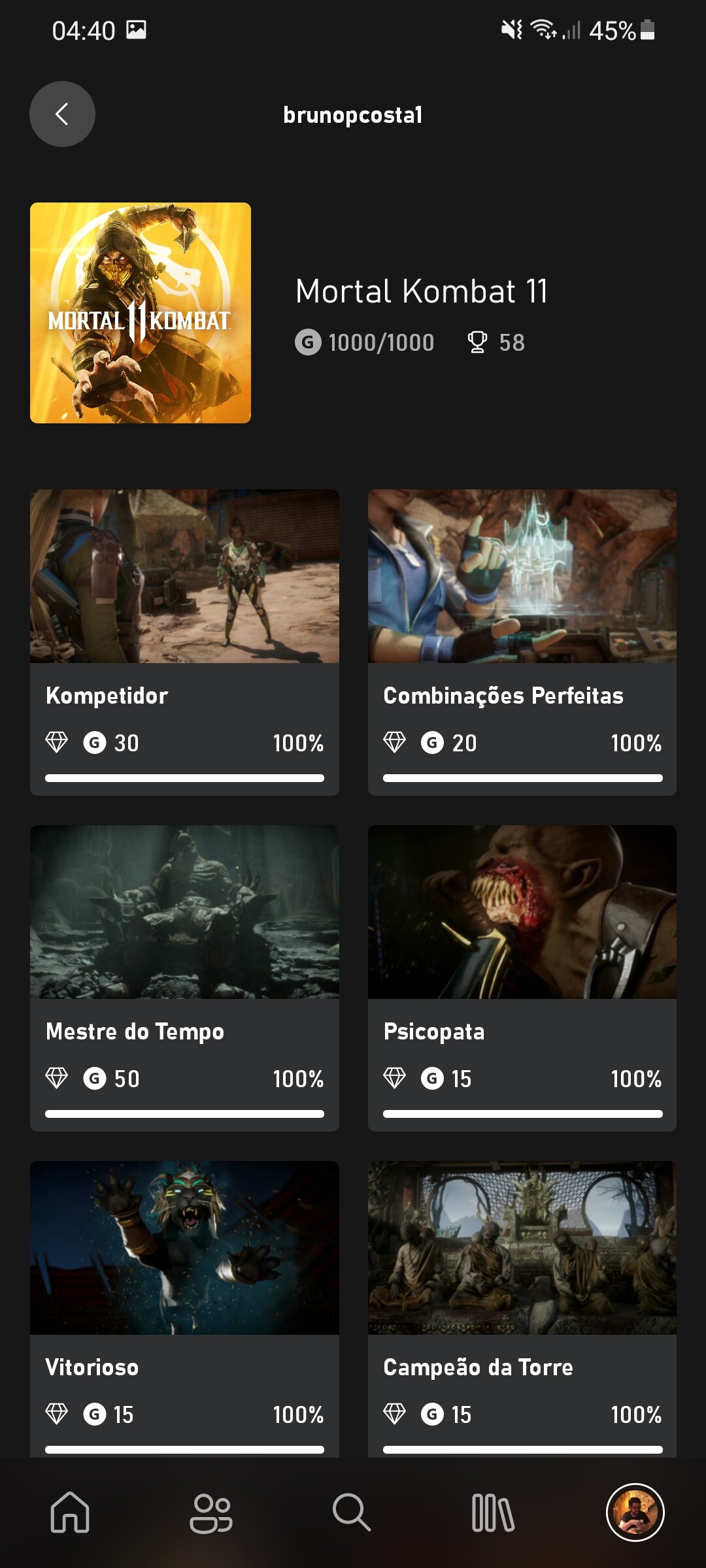706x1568 pixels.
Task: Select the Mestre do Tempo achievement title
Action: tap(135, 1032)
